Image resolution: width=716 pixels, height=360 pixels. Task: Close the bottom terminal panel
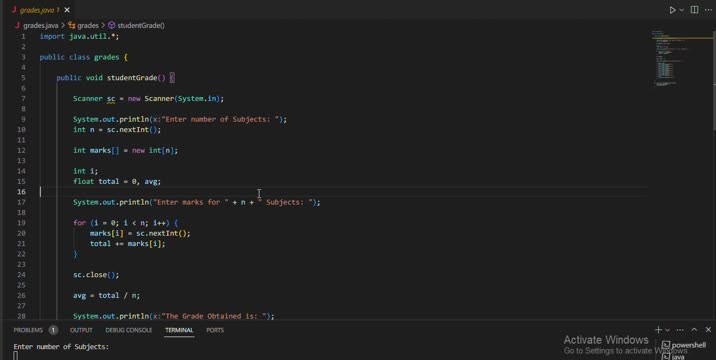(708, 329)
